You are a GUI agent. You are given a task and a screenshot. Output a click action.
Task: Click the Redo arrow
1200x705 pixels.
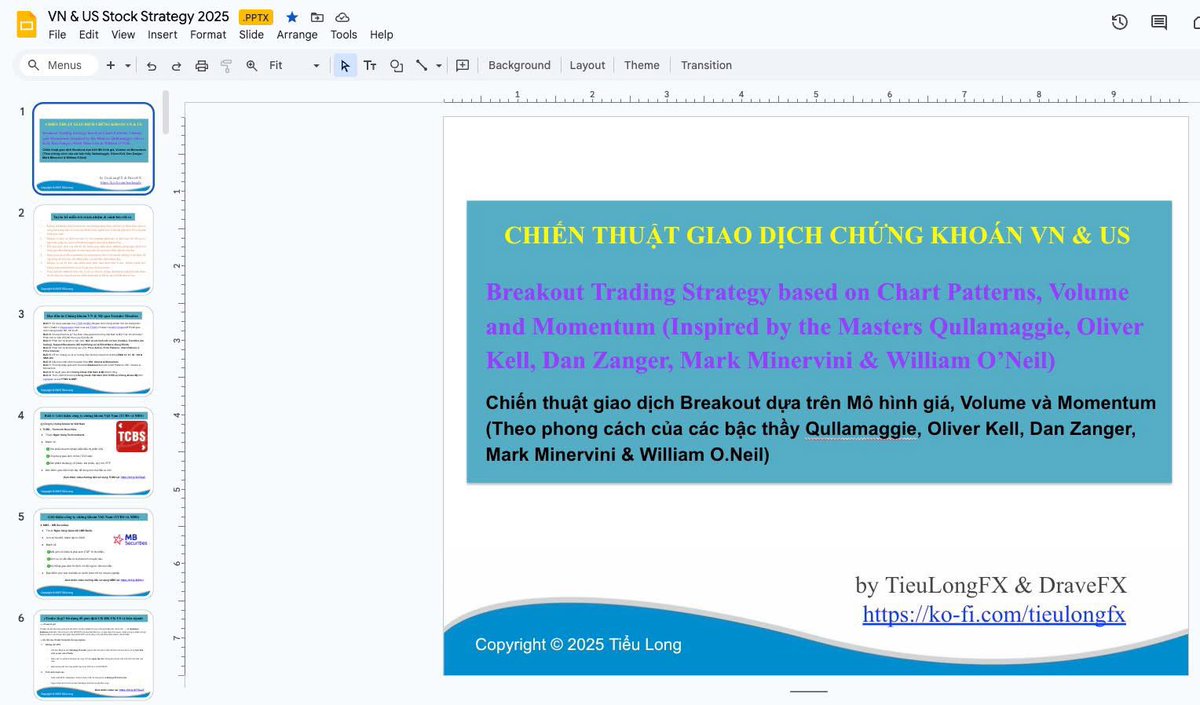(x=176, y=66)
